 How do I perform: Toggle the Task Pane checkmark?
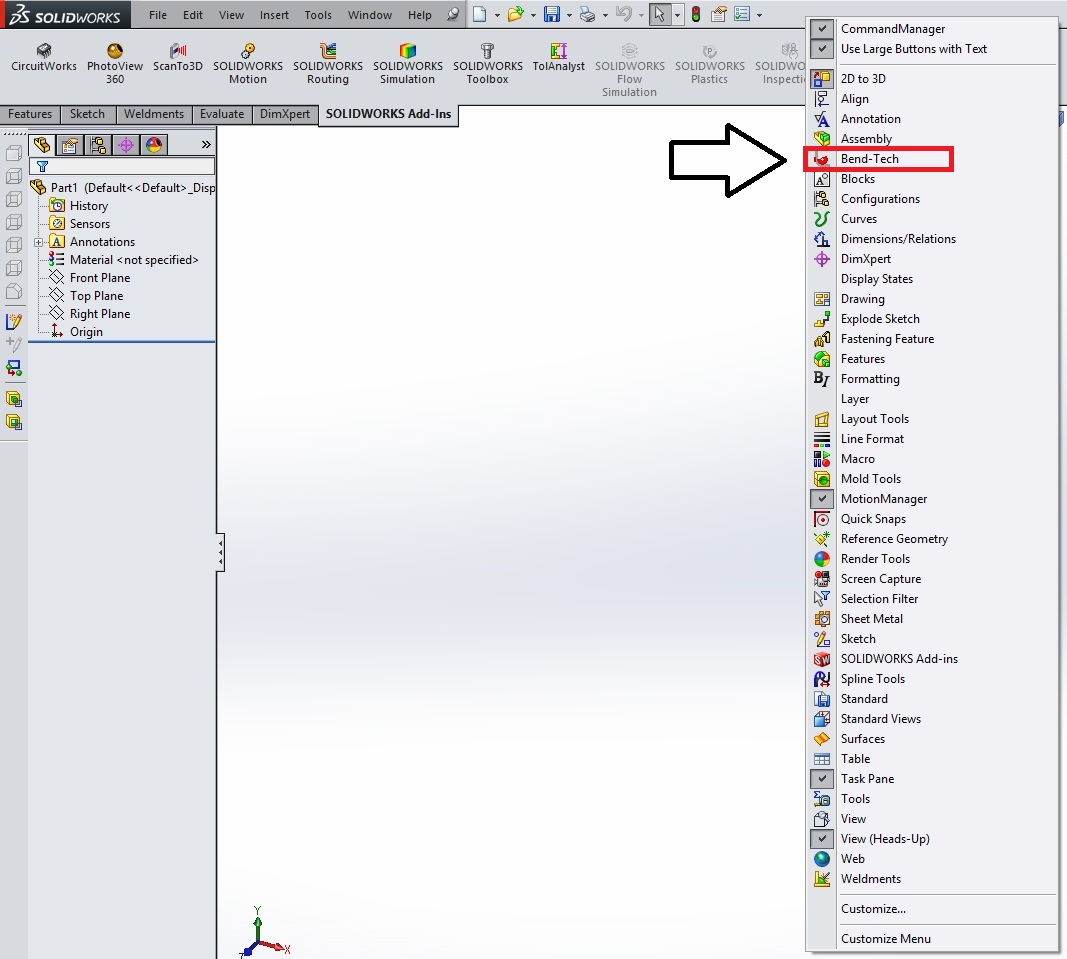coord(822,779)
